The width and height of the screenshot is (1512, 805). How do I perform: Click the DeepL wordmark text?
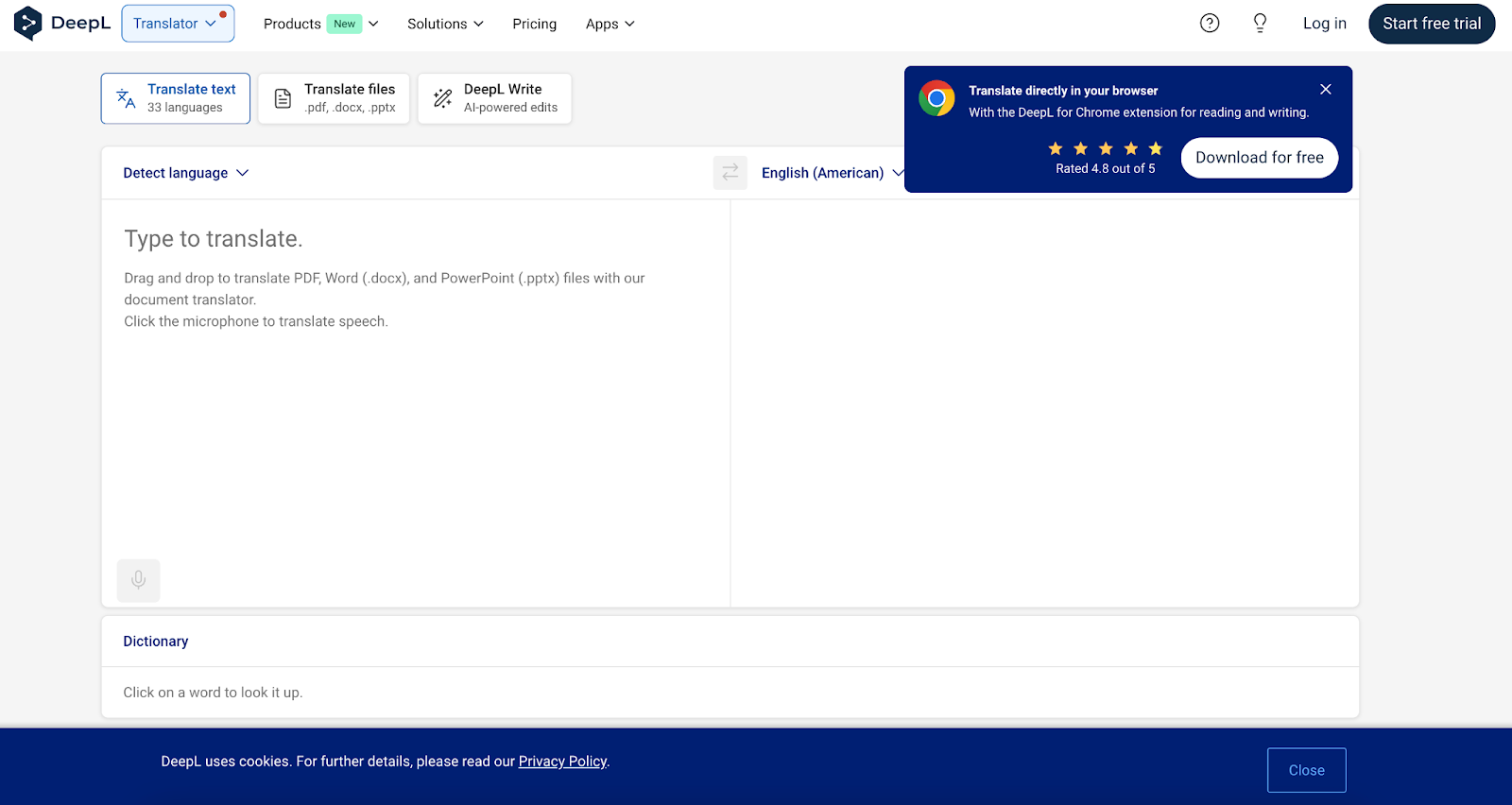[81, 24]
